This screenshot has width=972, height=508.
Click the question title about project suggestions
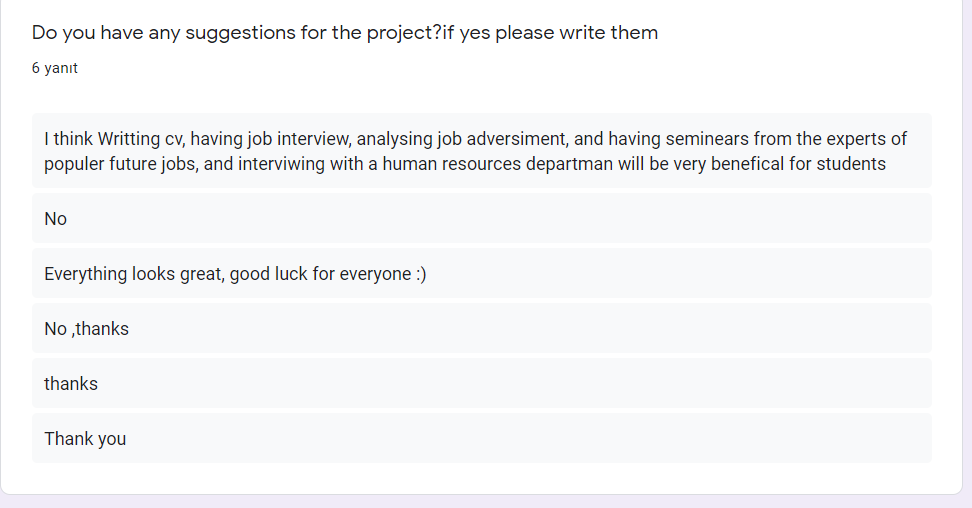pyautogui.click(x=344, y=33)
